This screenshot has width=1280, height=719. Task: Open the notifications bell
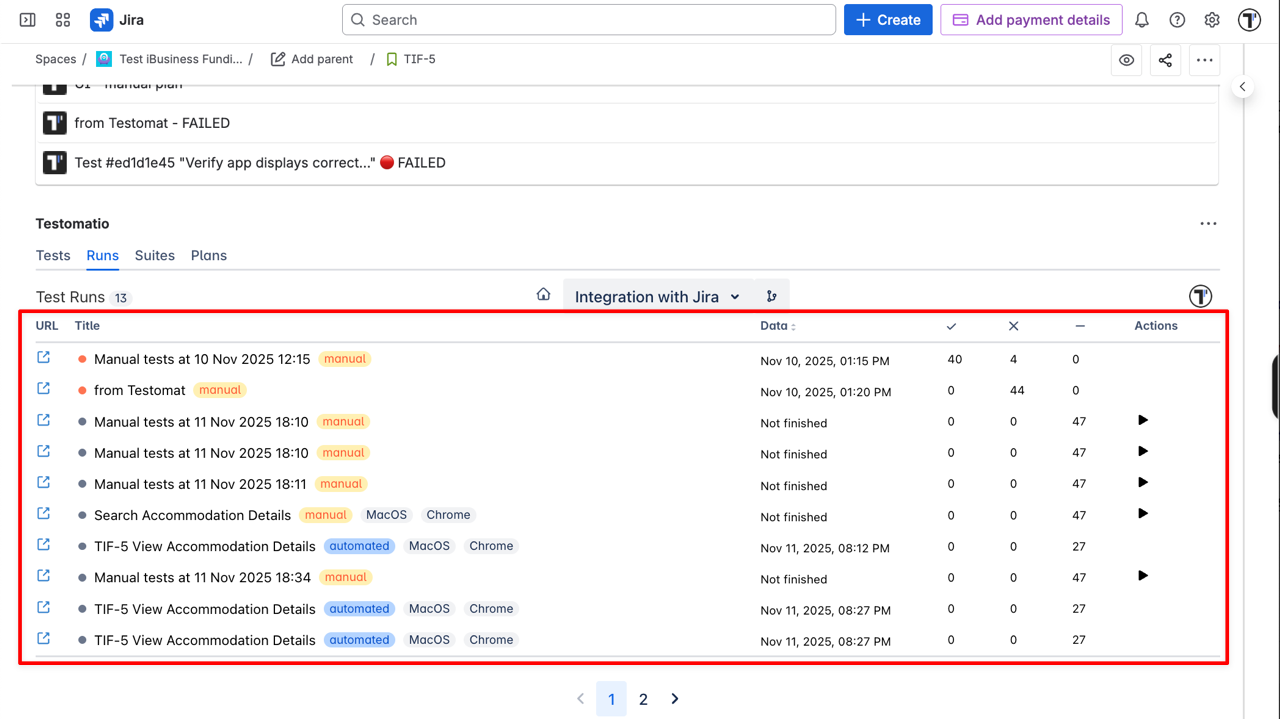pos(1142,20)
